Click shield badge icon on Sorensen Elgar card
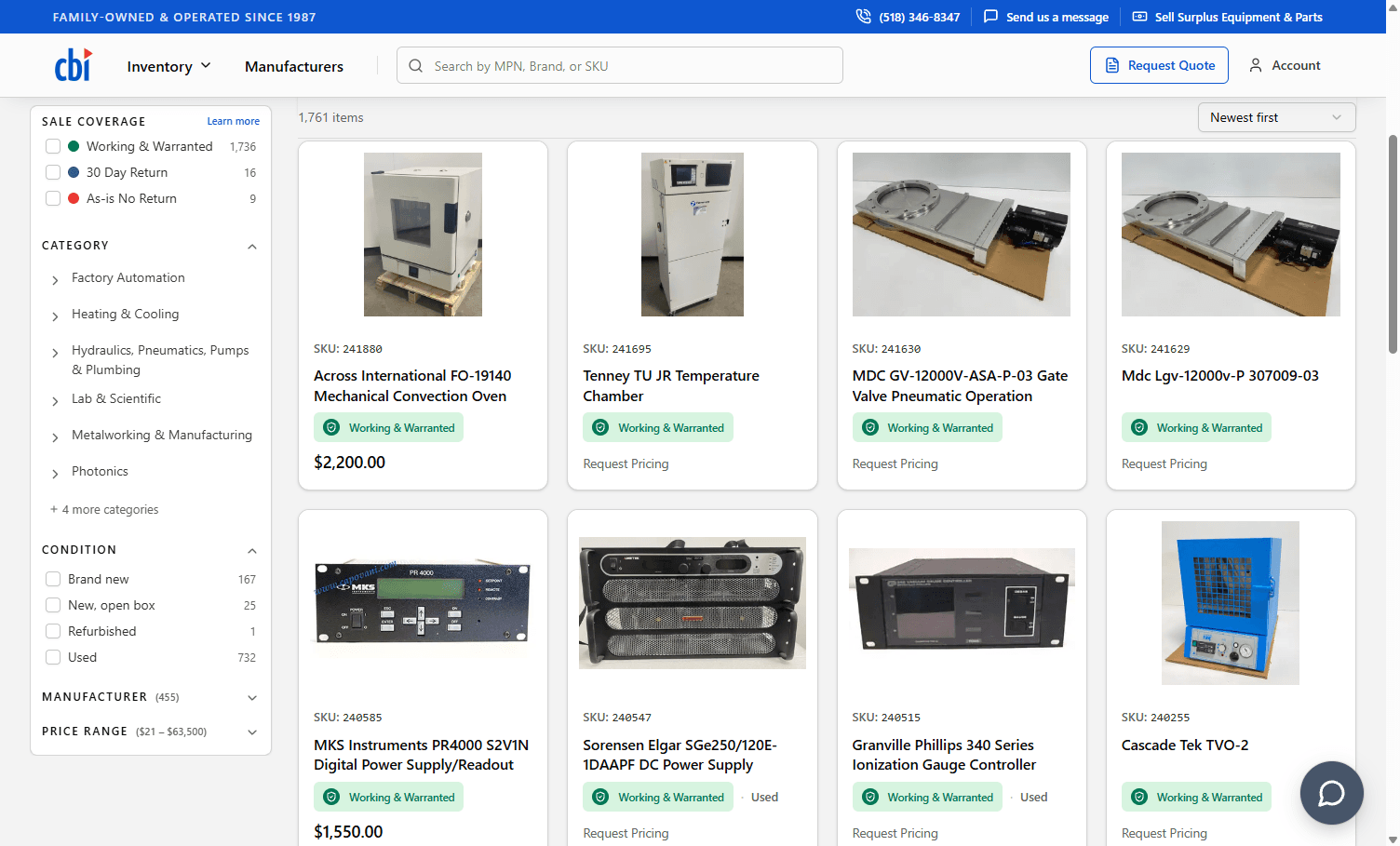This screenshot has height=846, width=1400. coord(600,797)
